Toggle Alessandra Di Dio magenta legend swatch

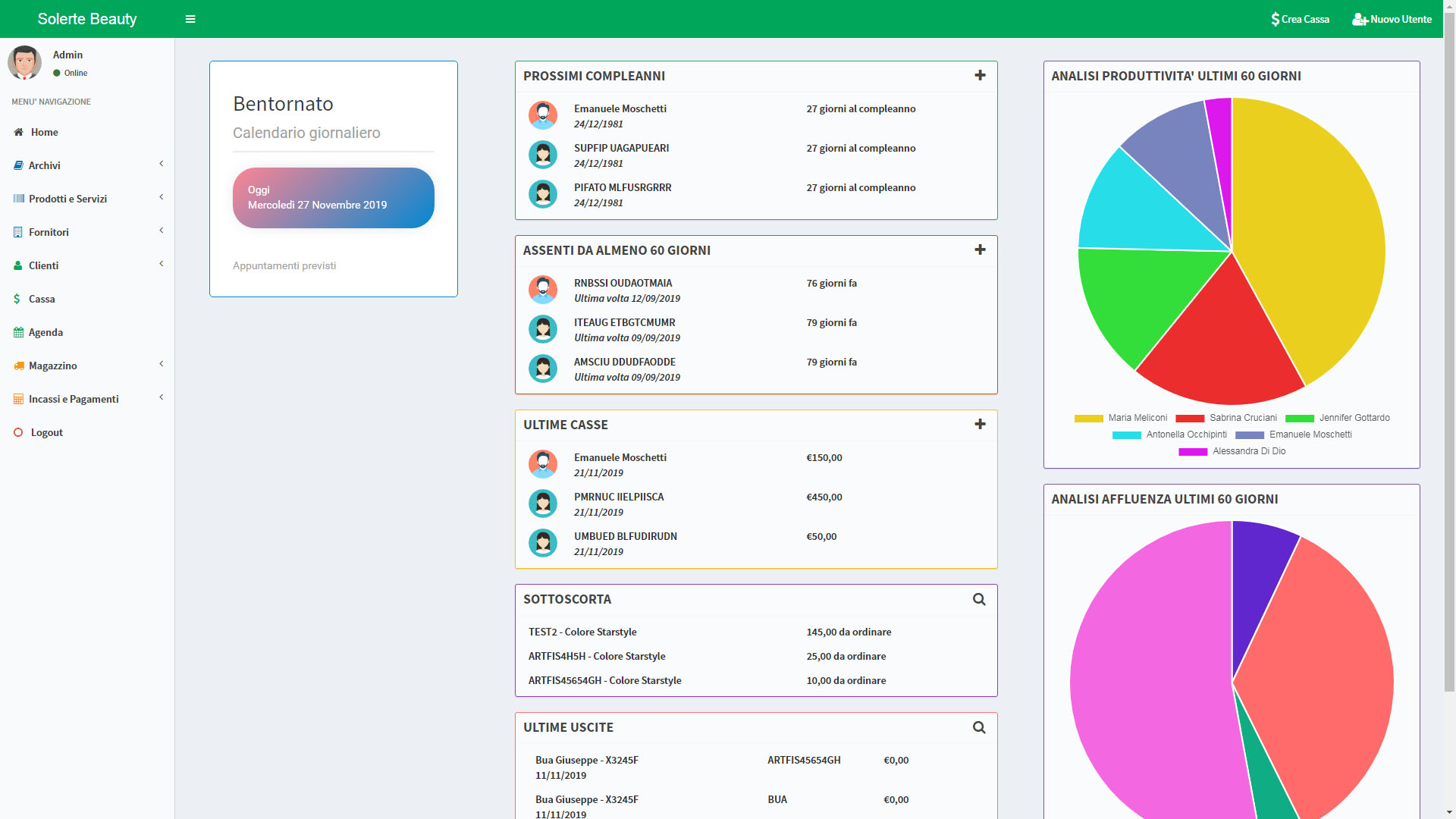coord(1193,452)
